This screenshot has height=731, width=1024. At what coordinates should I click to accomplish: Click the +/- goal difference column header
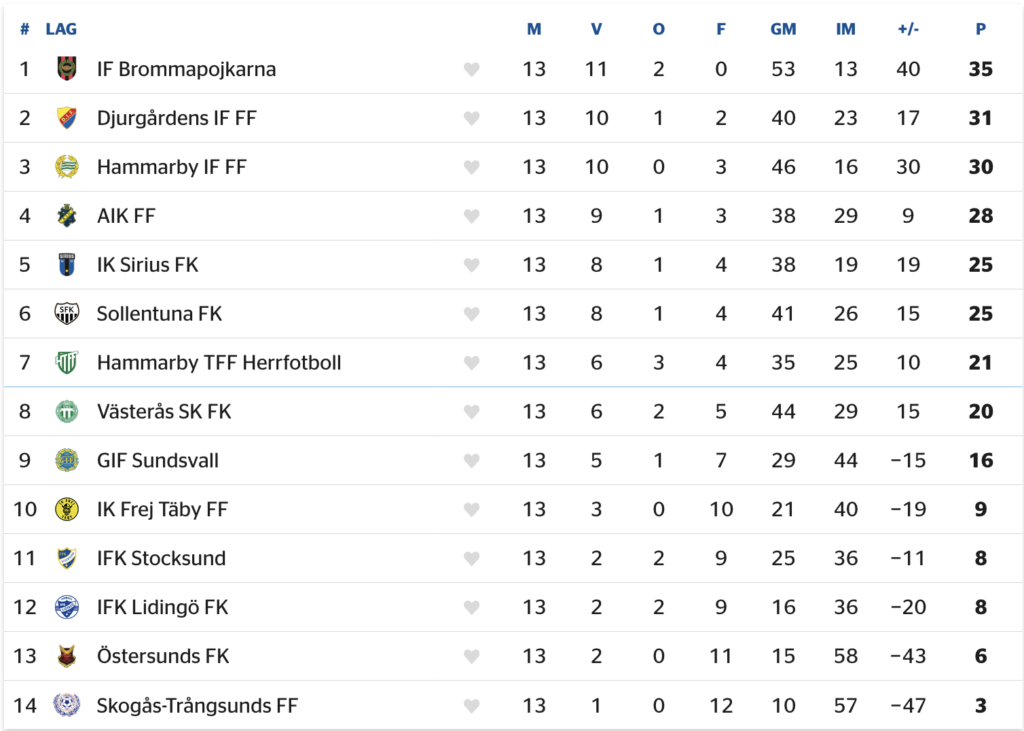[x=908, y=29]
